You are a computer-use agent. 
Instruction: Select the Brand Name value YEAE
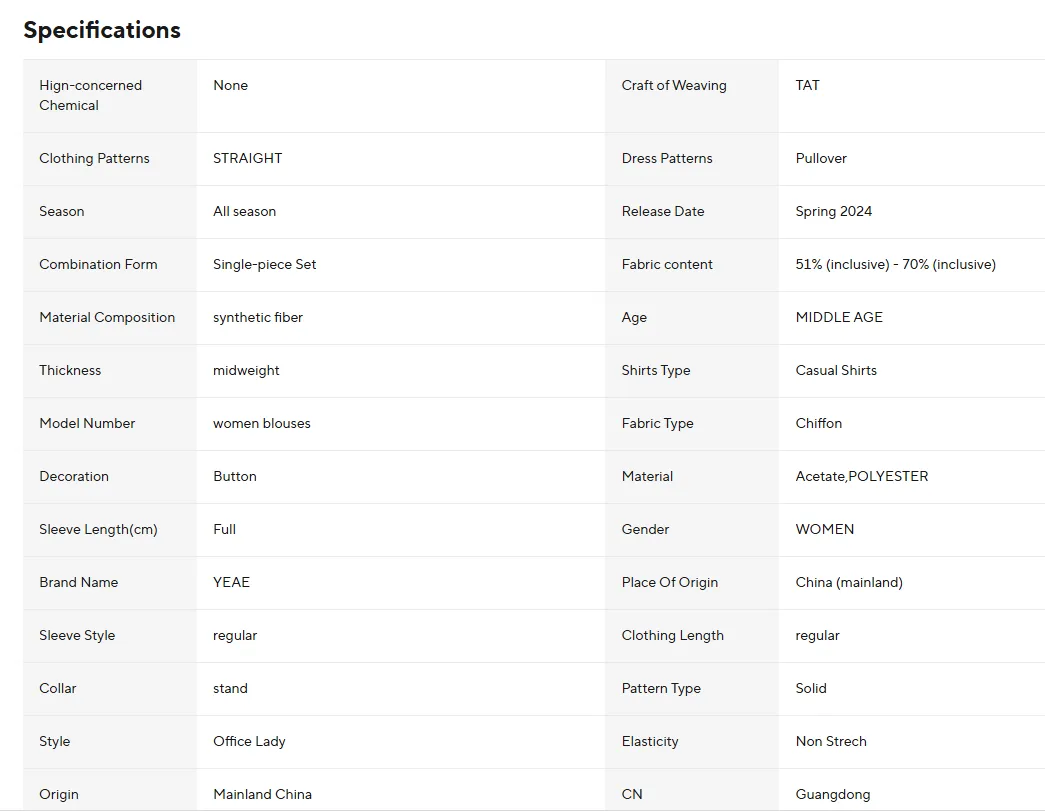[231, 582]
